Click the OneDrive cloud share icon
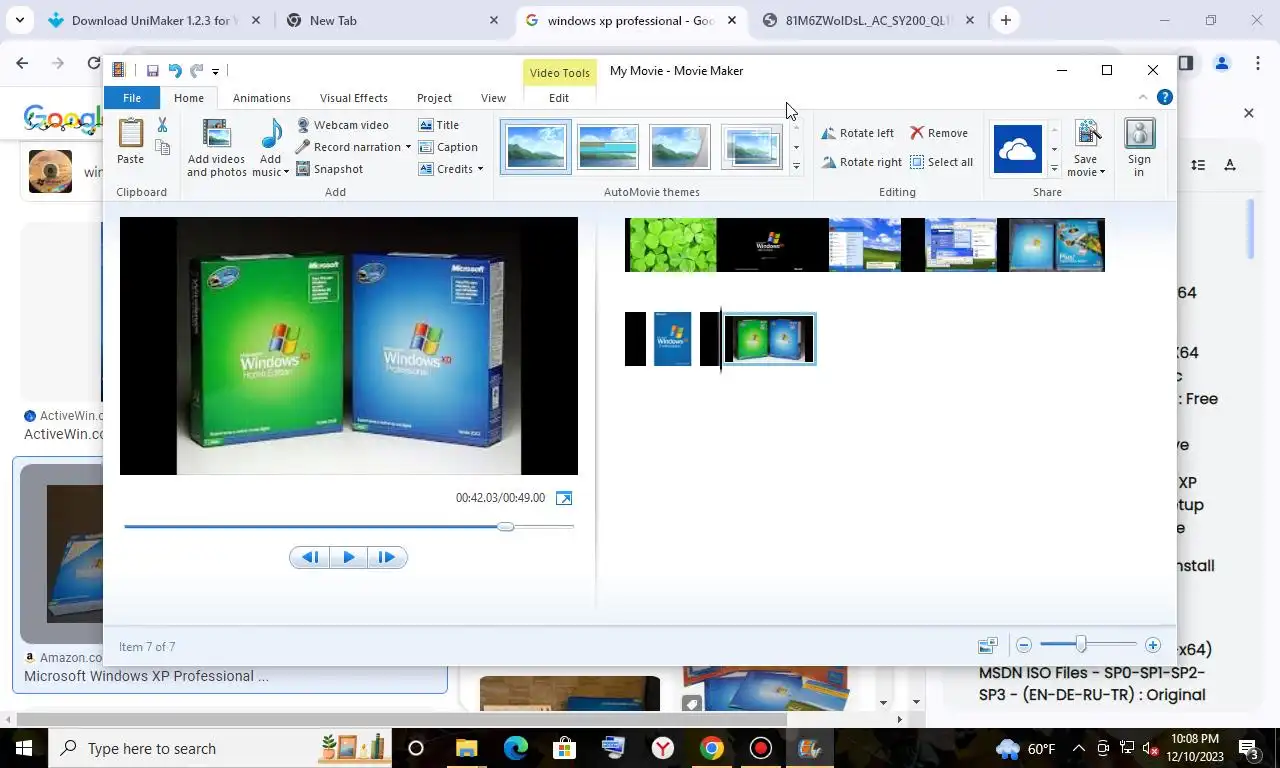This screenshot has height=768, width=1280. 1017,149
